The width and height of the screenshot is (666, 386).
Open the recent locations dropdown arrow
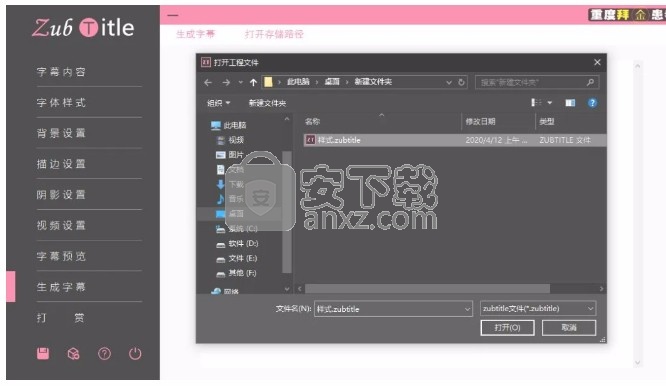click(x=240, y=82)
